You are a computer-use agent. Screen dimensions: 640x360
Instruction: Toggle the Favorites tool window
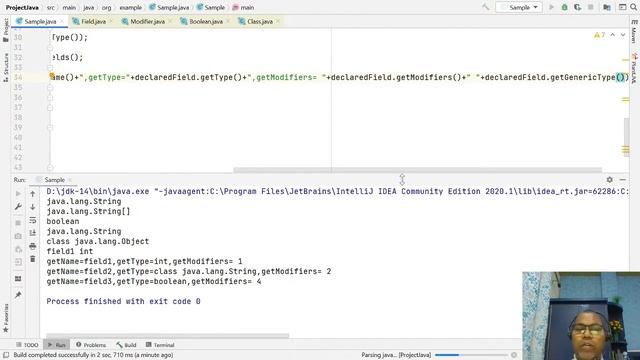tap(5, 318)
